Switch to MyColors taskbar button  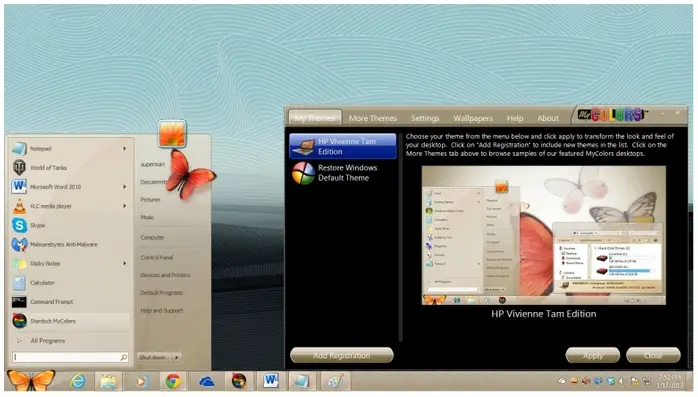click(x=239, y=381)
